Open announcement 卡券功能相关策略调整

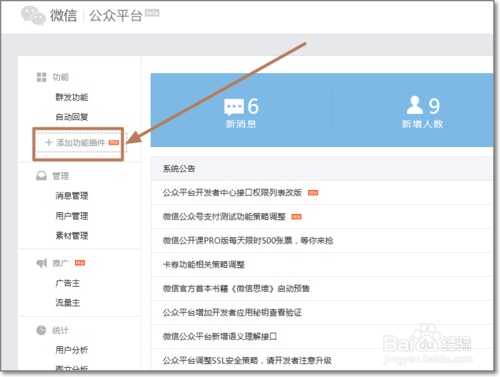tap(204, 265)
